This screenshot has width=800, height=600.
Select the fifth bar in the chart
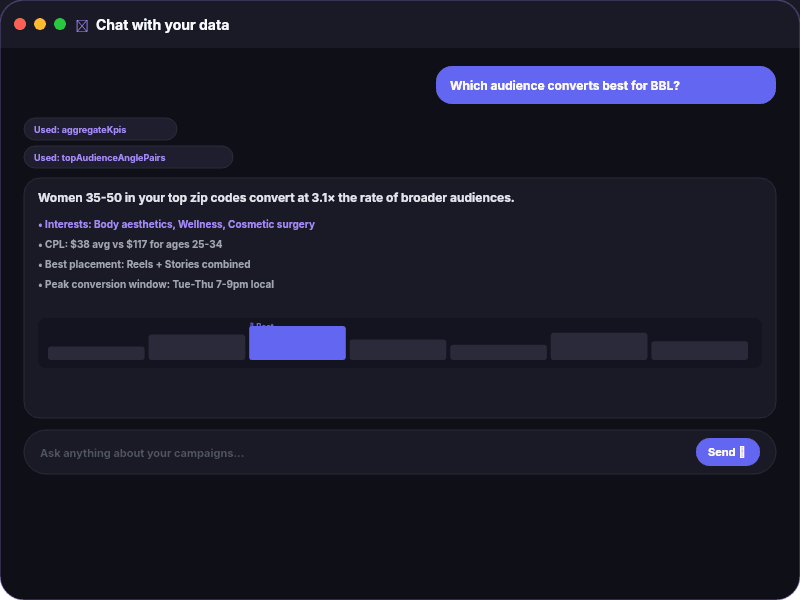point(498,352)
